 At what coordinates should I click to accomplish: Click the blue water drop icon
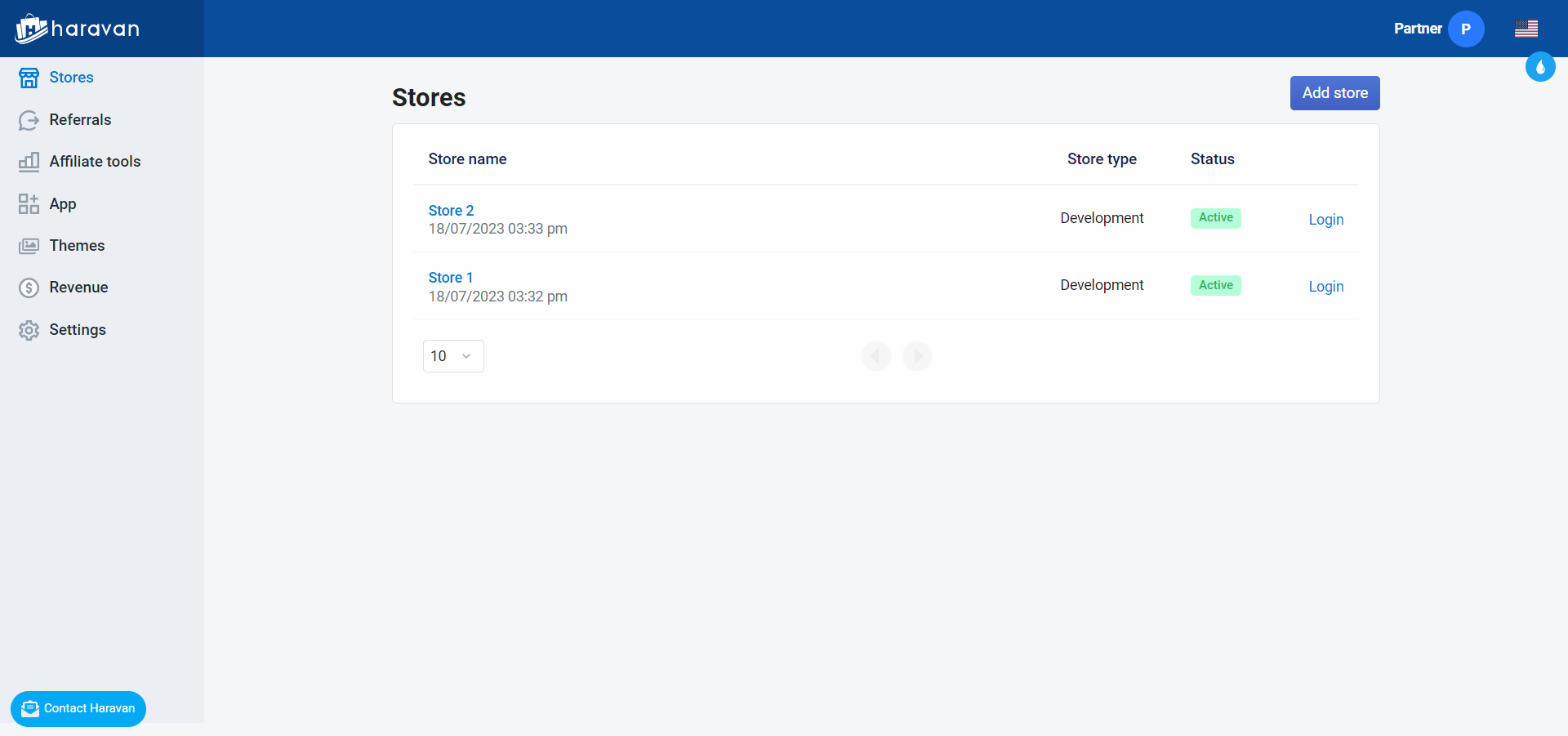pos(1540,67)
